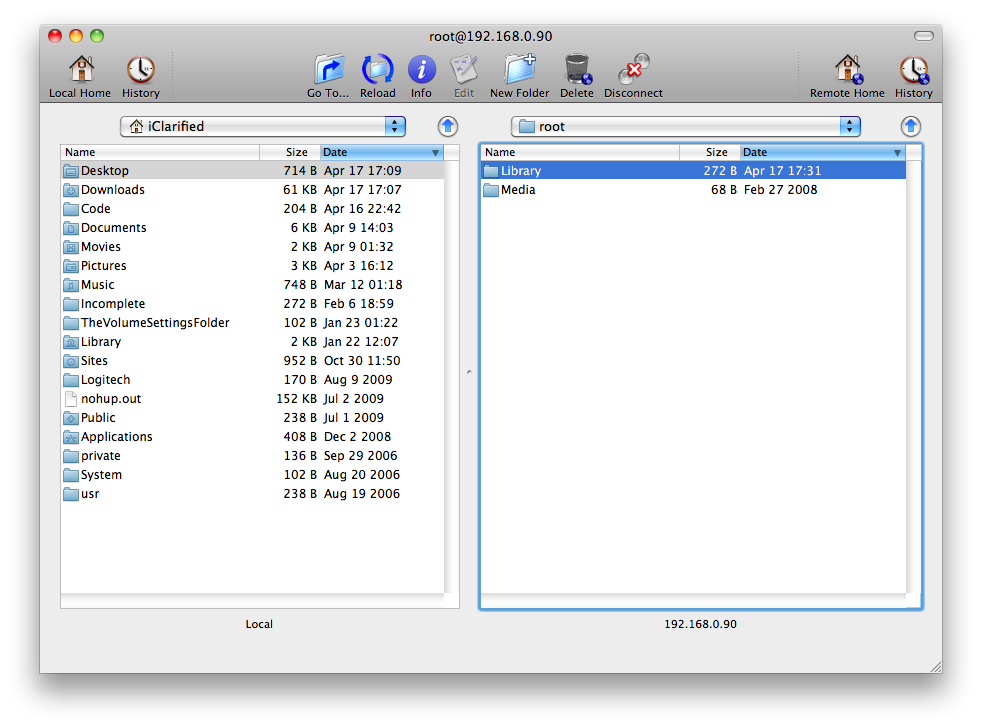Go up one level in local pane

pyautogui.click(x=448, y=126)
